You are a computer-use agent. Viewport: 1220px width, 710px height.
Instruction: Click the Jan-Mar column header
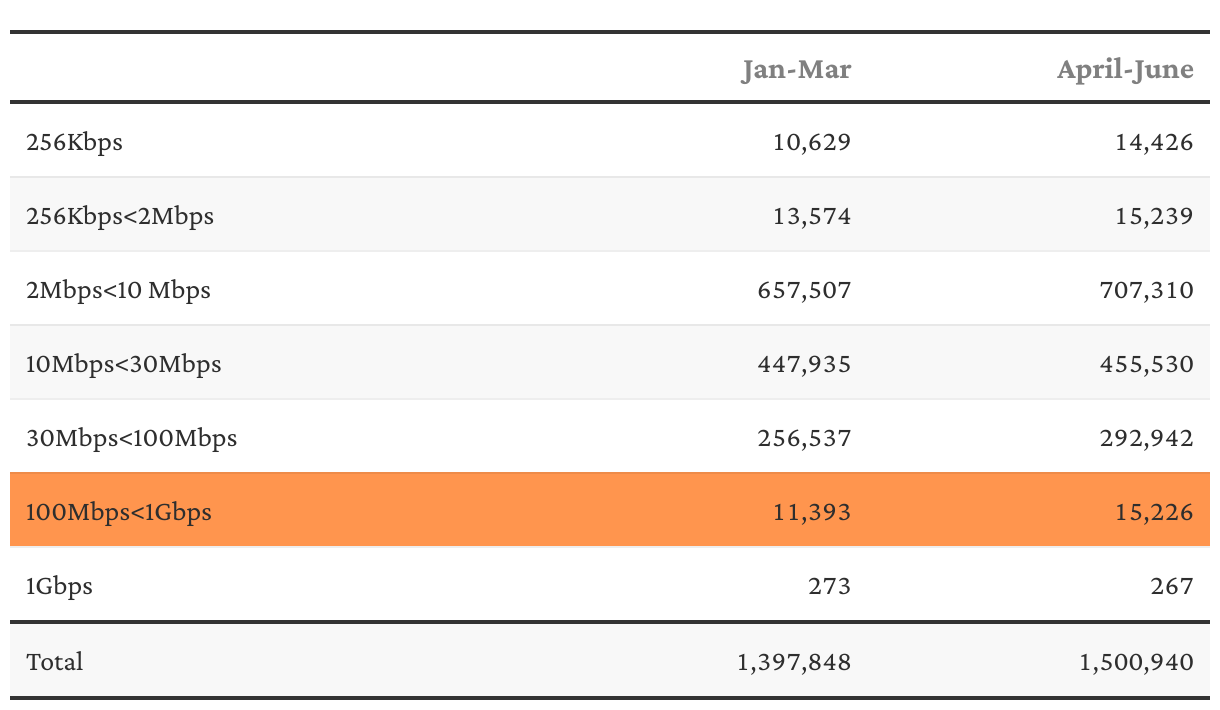pyautogui.click(x=796, y=69)
